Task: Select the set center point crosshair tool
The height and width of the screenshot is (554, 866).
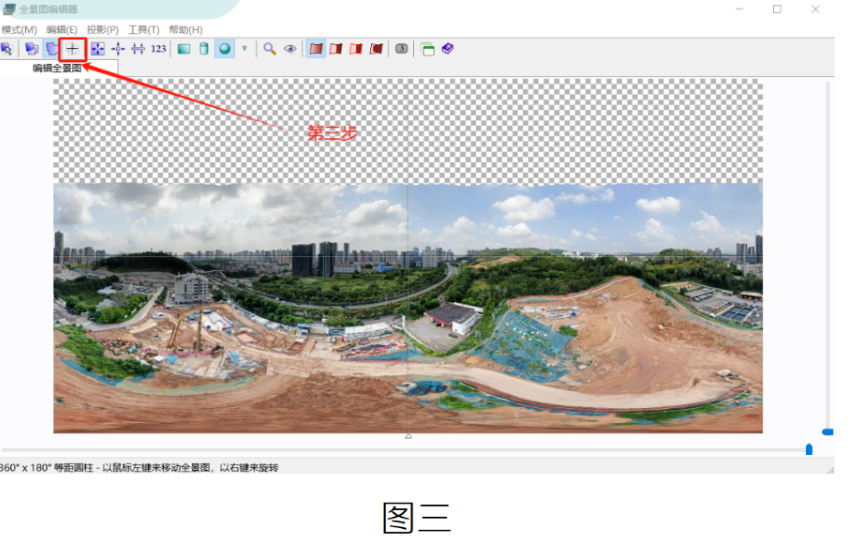Action: [72, 49]
